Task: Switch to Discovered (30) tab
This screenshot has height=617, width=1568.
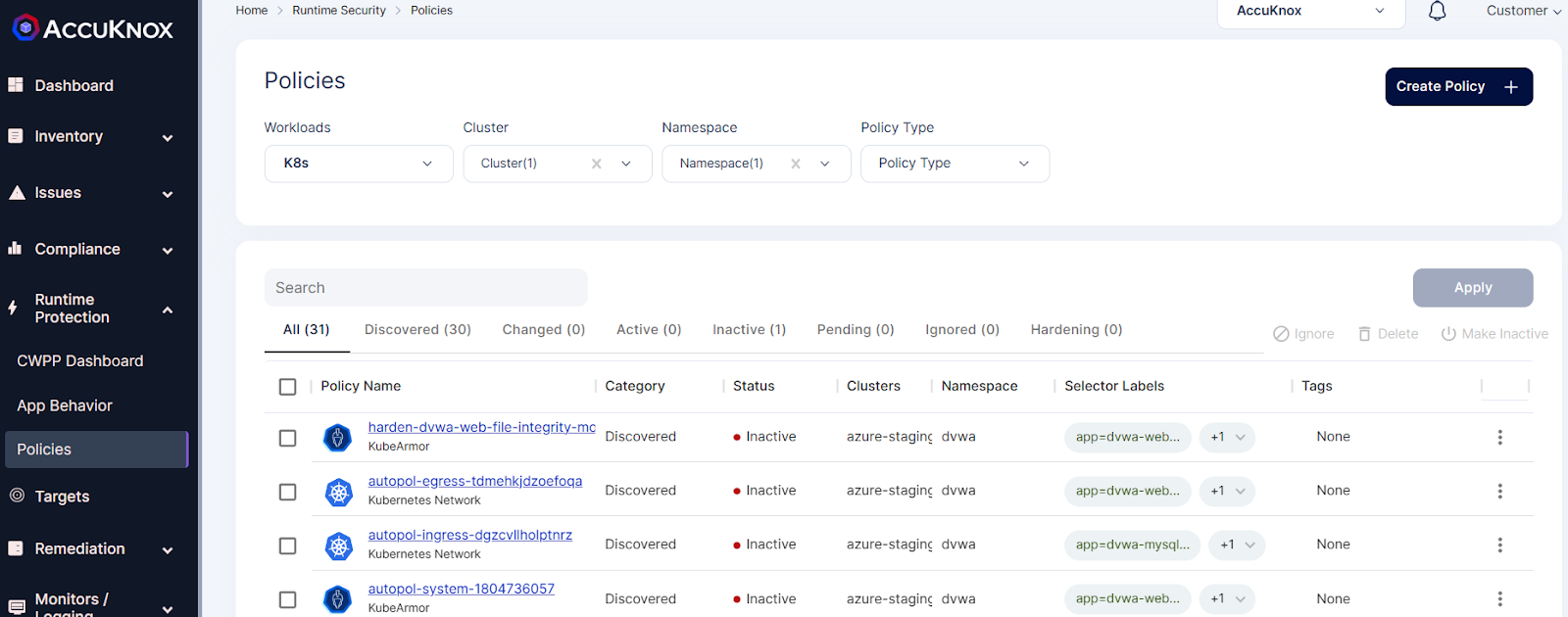Action: pyautogui.click(x=417, y=330)
